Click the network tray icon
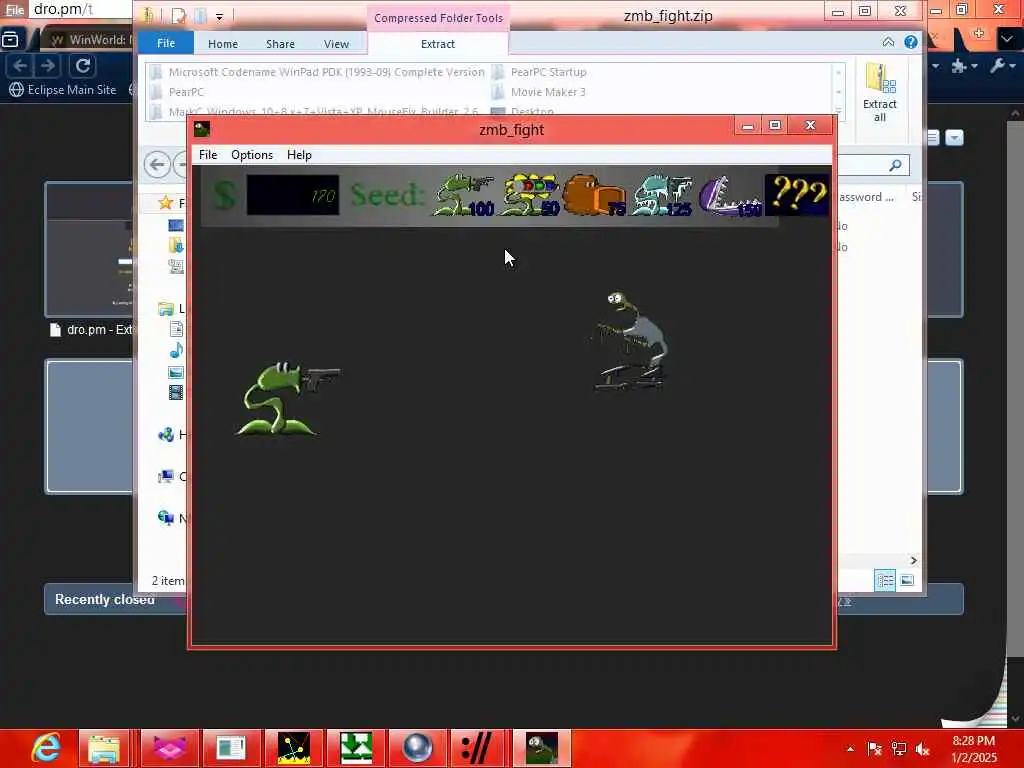The height and width of the screenshot is (768, 1024). pos(899,749)
